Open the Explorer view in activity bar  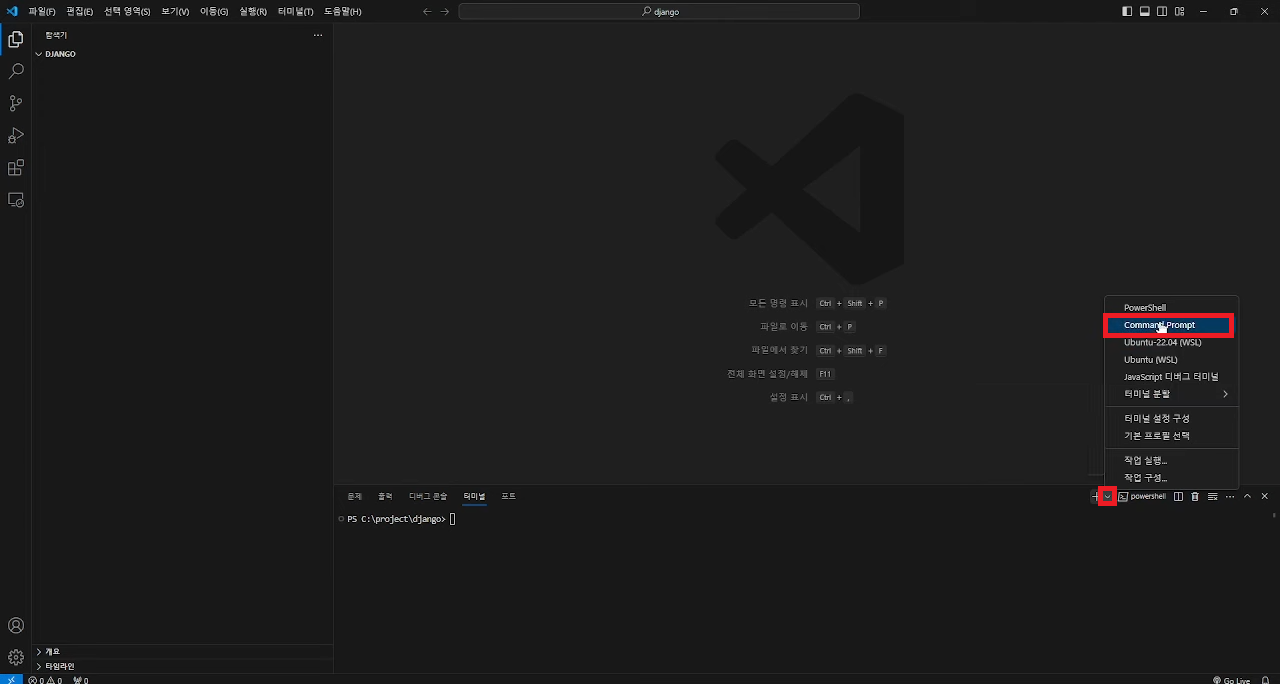click(x=16, y=40)
